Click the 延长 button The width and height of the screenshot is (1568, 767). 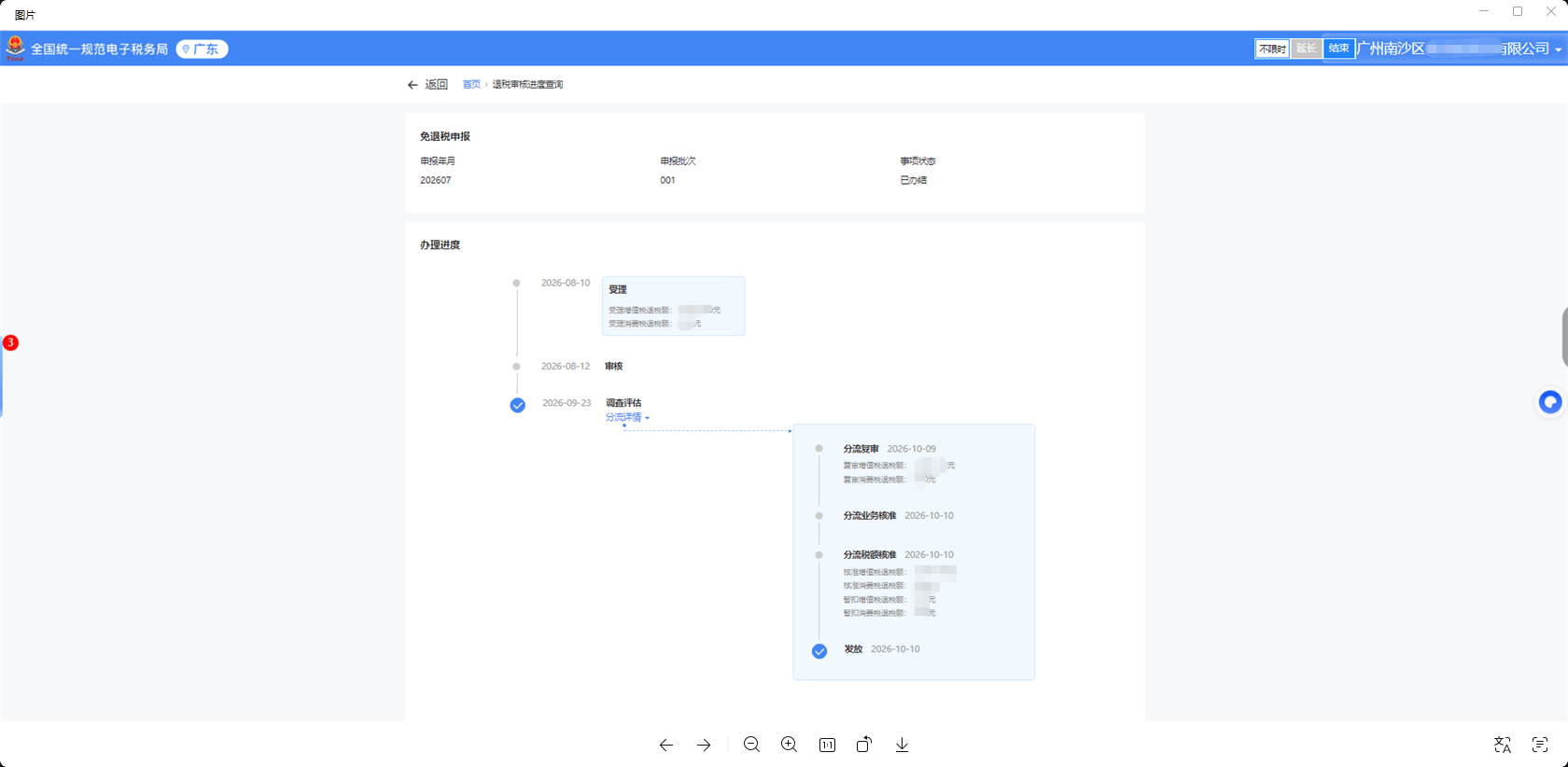1306,49
